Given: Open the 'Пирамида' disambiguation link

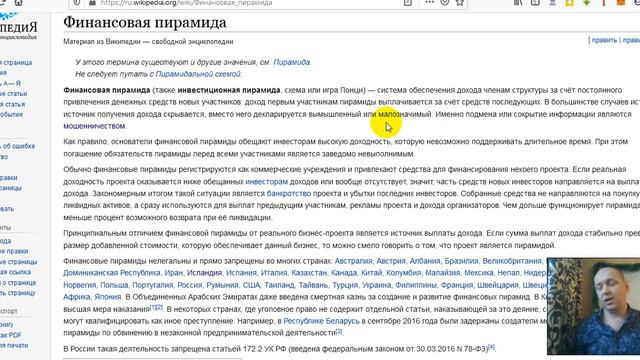Looking at the screenshot, I should coord(291,62).
